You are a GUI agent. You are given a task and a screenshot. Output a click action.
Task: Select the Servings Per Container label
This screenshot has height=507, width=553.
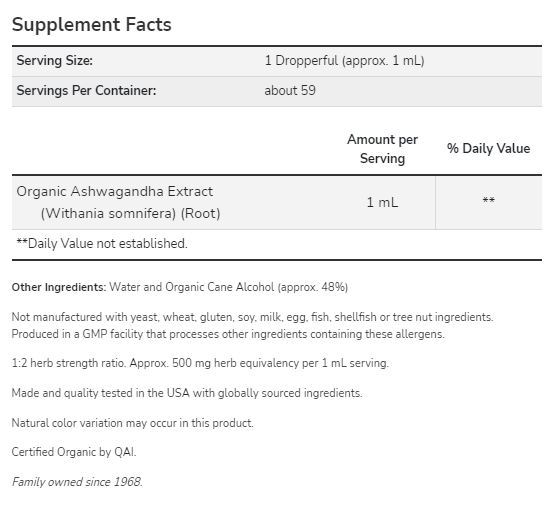coord(86,91)
